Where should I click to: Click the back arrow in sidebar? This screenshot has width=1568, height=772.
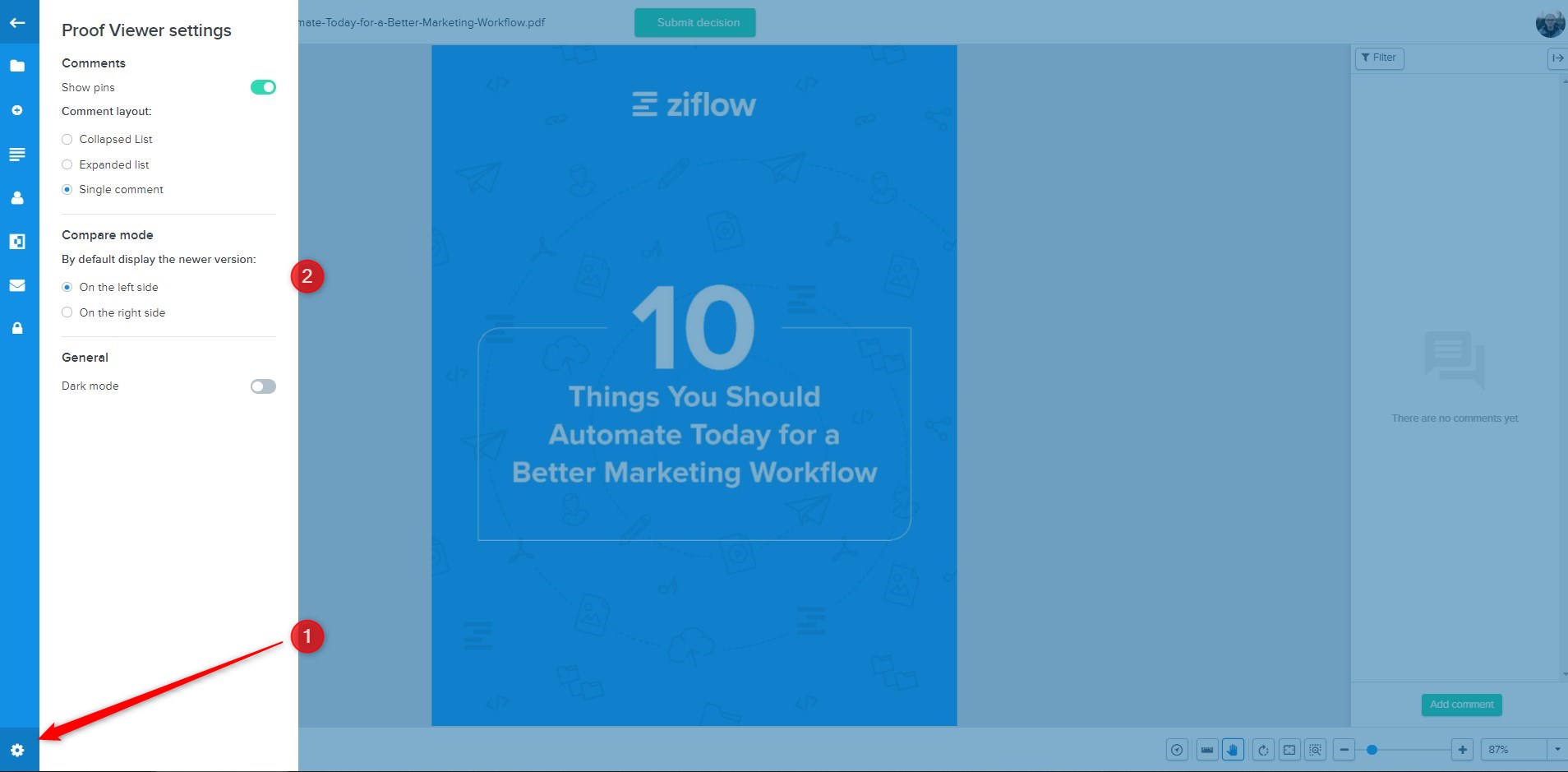(17, 23)
